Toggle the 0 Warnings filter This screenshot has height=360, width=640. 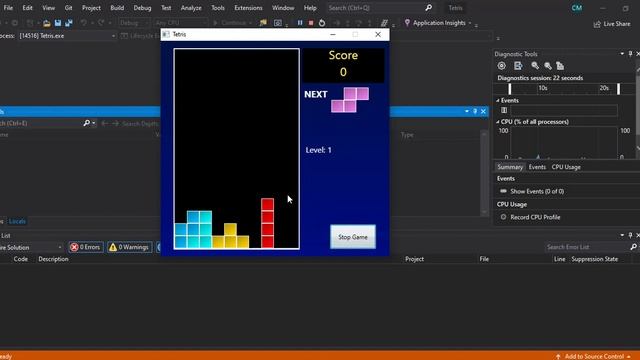[129, 247]
